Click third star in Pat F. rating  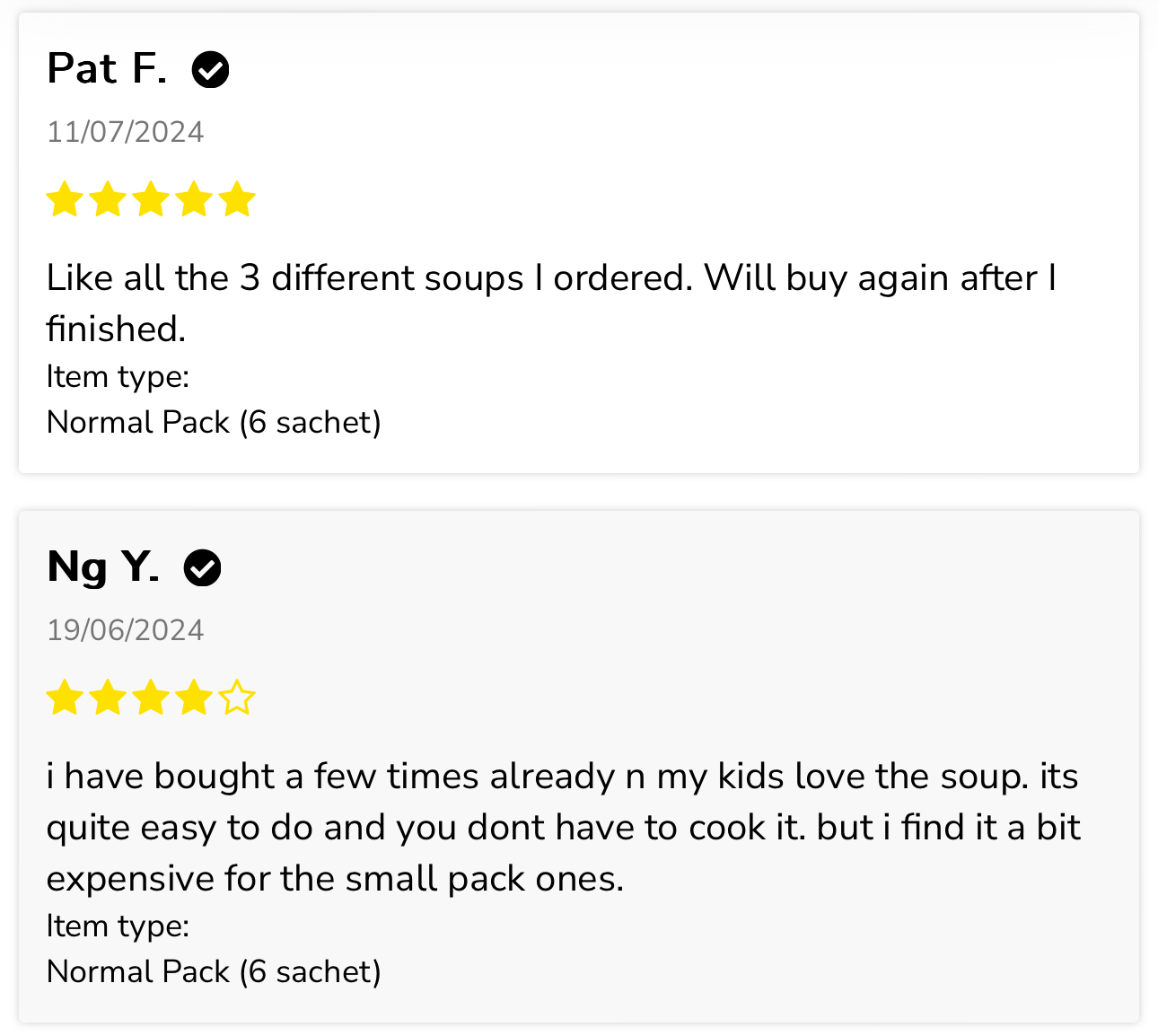tap(151, 199)
